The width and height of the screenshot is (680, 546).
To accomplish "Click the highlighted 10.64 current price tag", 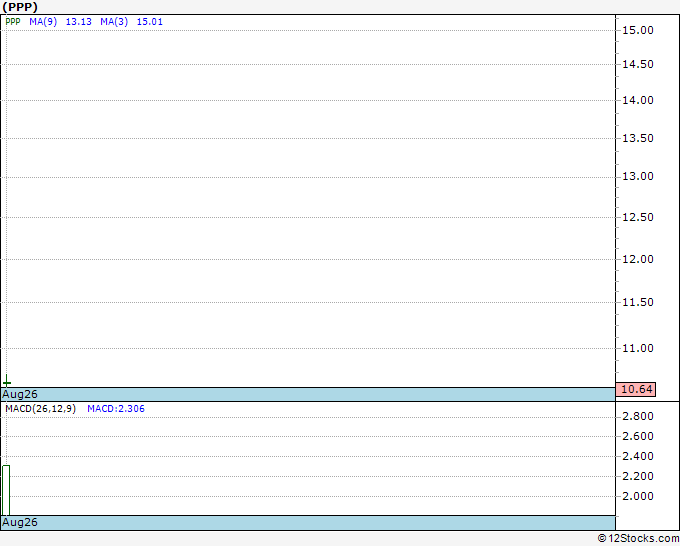I will (636, 389).
